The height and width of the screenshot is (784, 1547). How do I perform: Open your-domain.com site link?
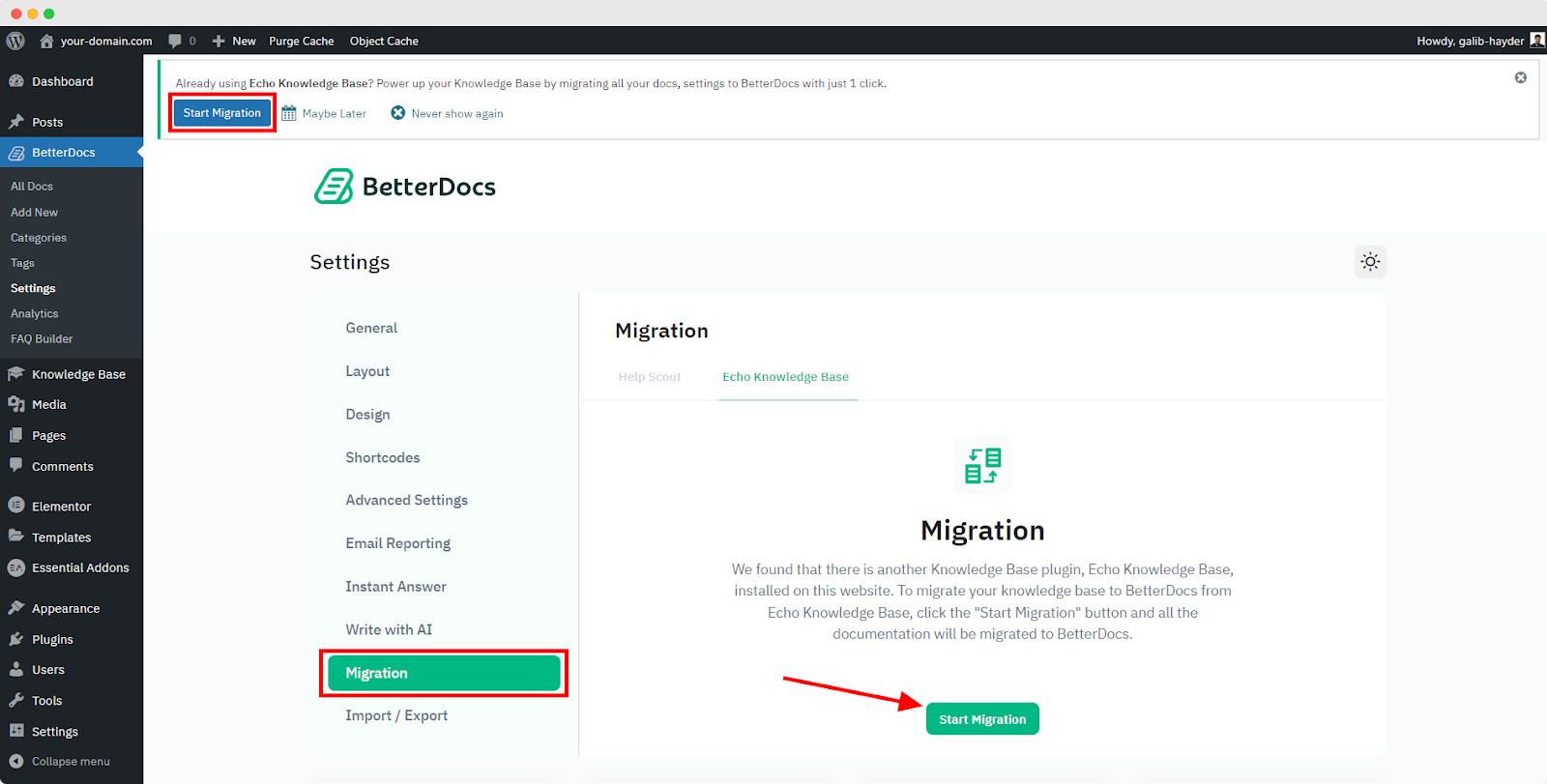point(106,41)
